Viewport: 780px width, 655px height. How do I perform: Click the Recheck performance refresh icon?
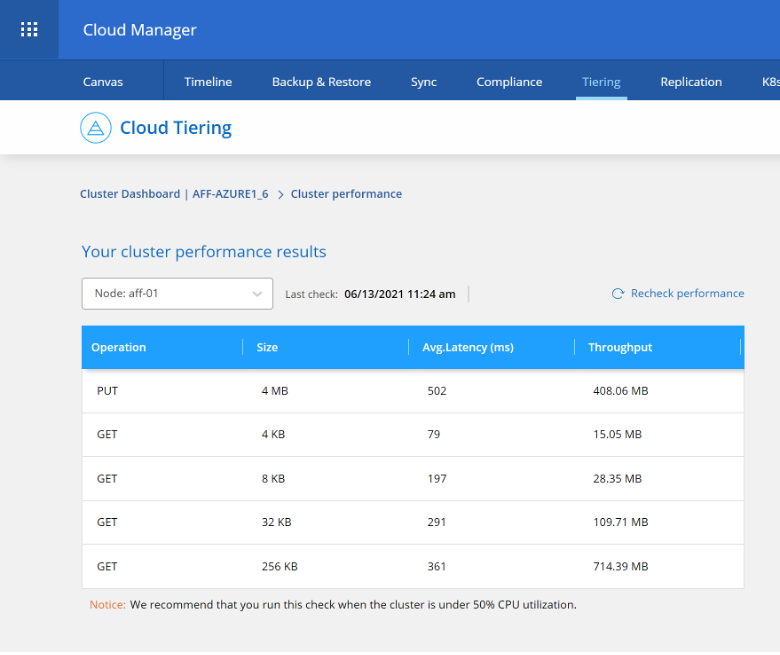pos(618,294)
